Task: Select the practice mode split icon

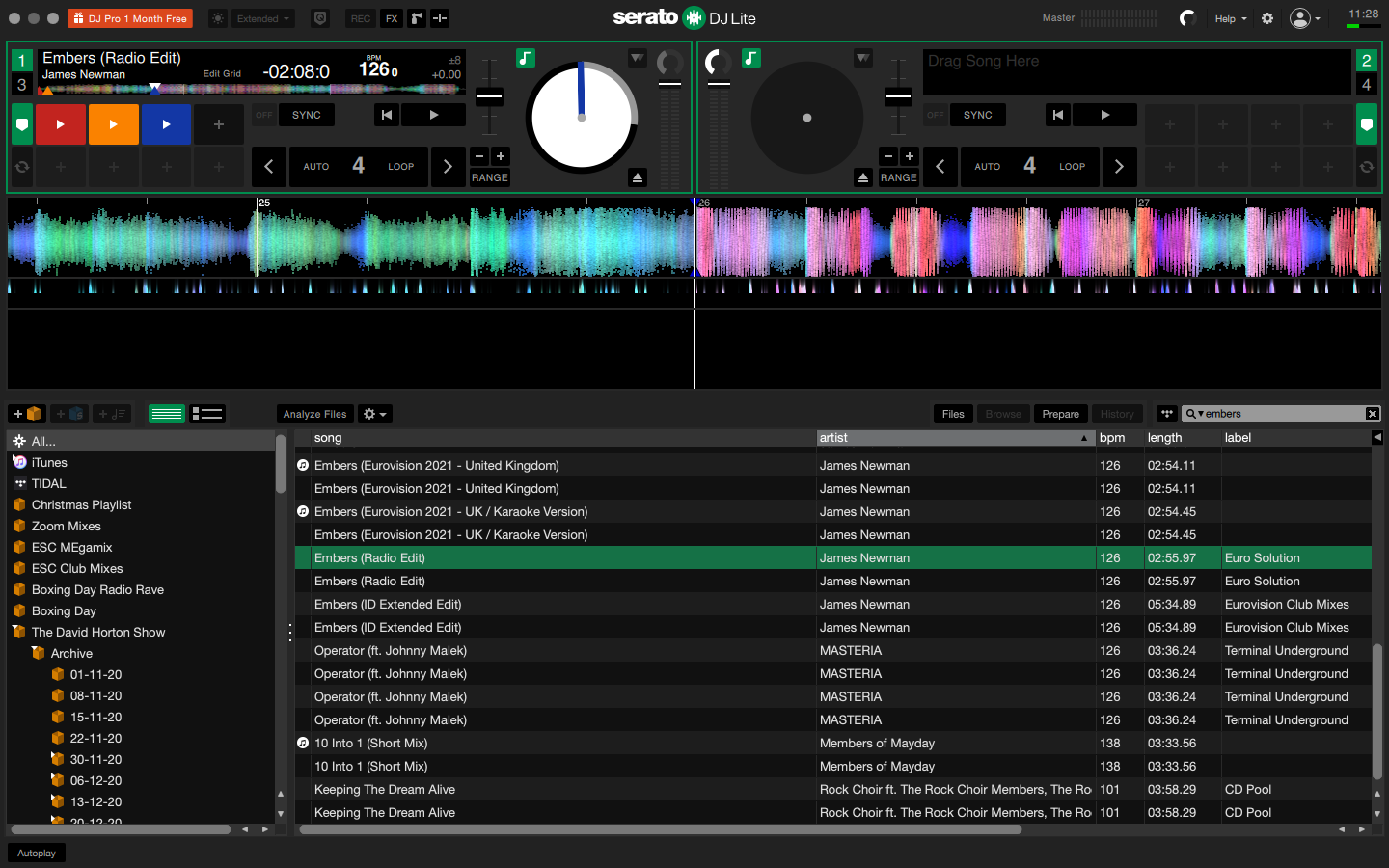Action: point(440,18)
